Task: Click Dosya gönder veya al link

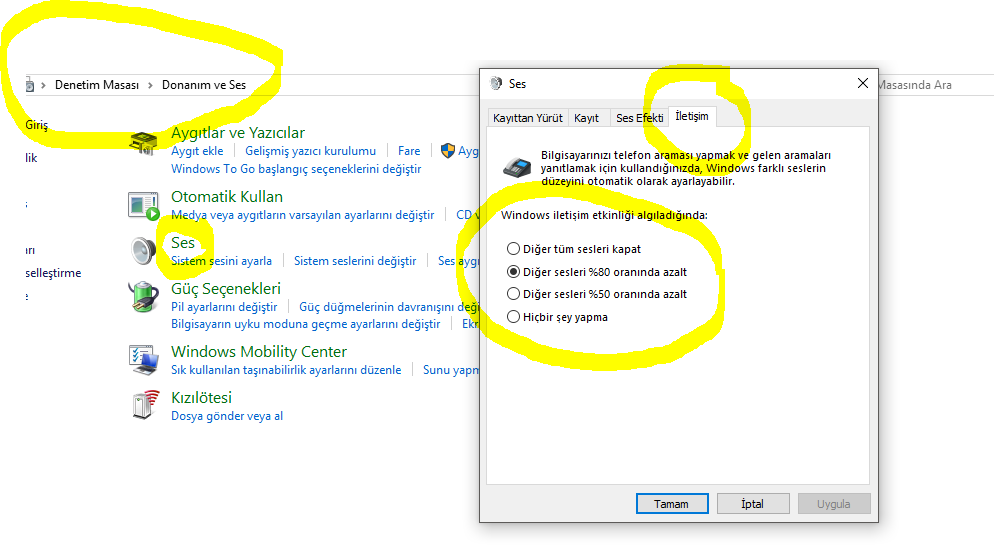Action: coord(227,416)
